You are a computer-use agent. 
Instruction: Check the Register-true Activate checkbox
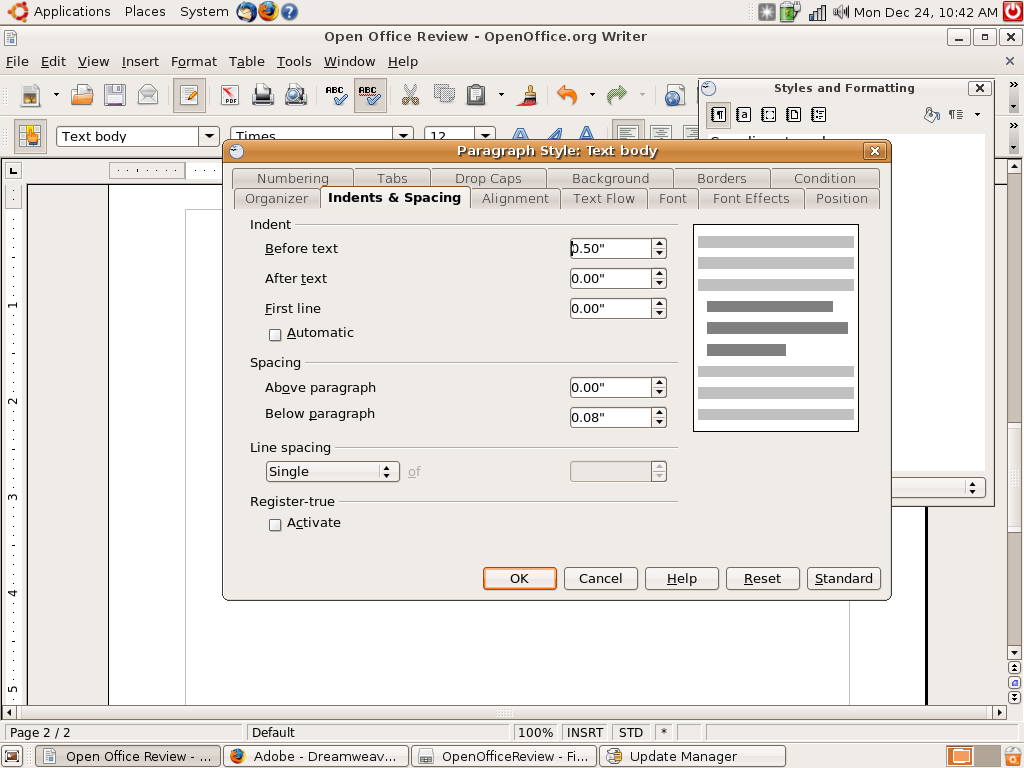click(275, 524)
